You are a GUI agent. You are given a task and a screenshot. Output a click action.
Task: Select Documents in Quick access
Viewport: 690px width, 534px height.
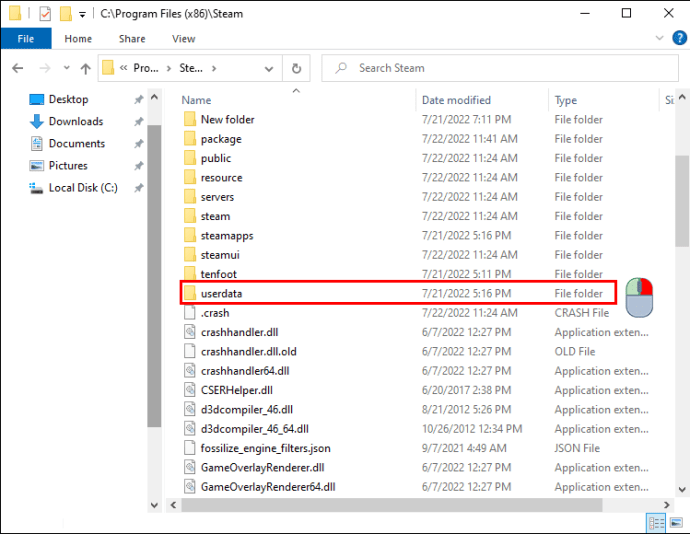(77, 144)
